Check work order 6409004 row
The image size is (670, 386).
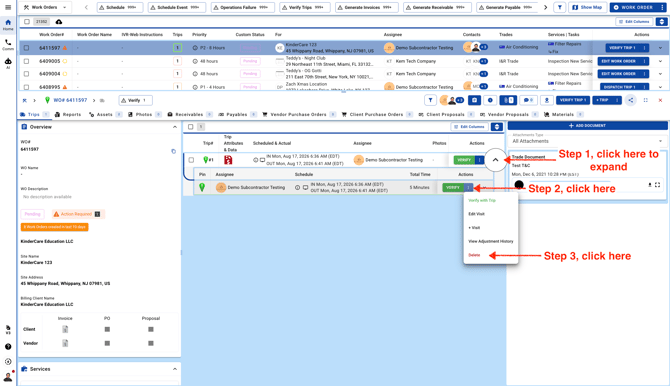click(x=26, y=74)
